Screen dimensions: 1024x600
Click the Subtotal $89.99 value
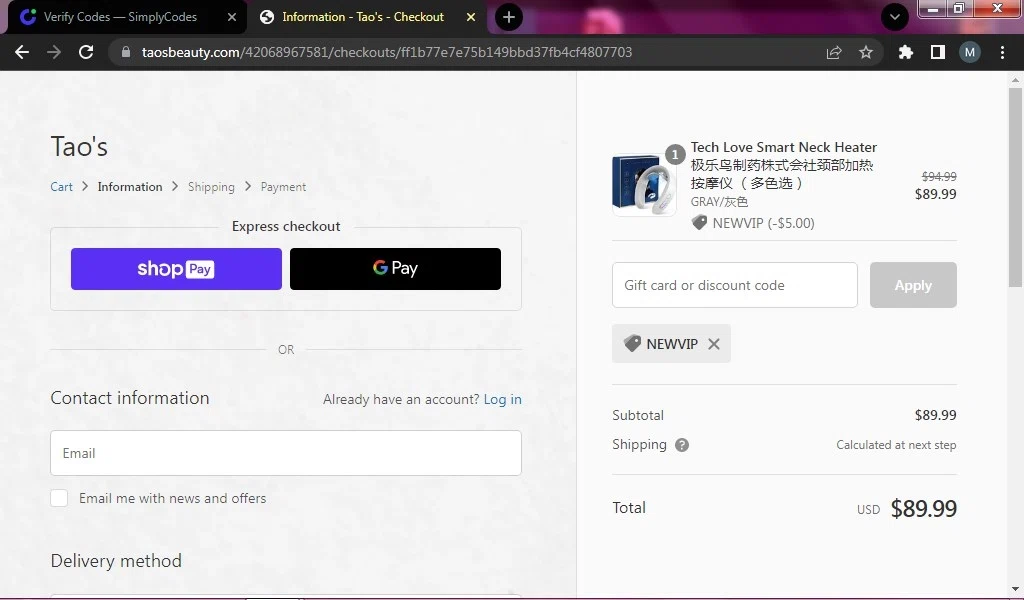coord(935,415)
